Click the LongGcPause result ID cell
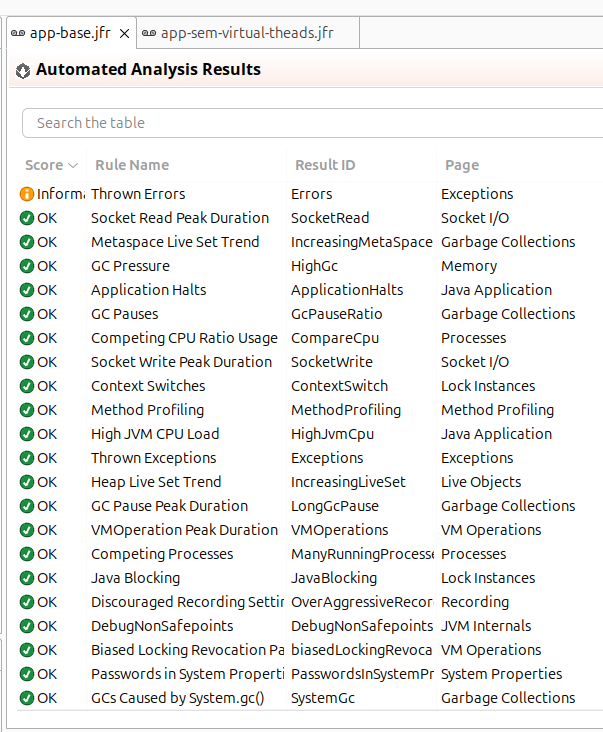Screen dimensions: 603x732 click(x=335, y=506)
